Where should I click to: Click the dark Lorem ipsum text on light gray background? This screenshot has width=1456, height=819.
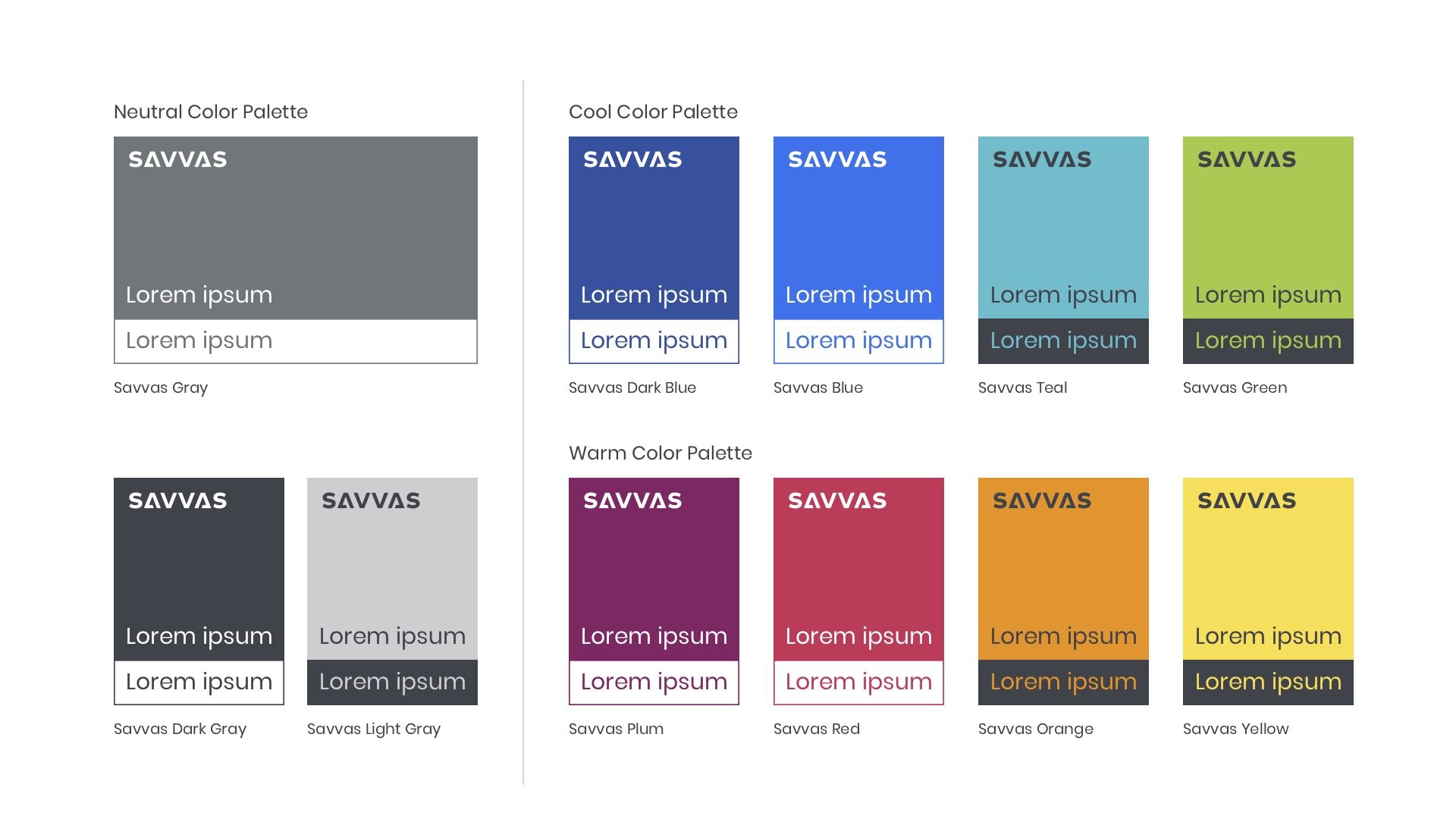(x=392, y=637)
